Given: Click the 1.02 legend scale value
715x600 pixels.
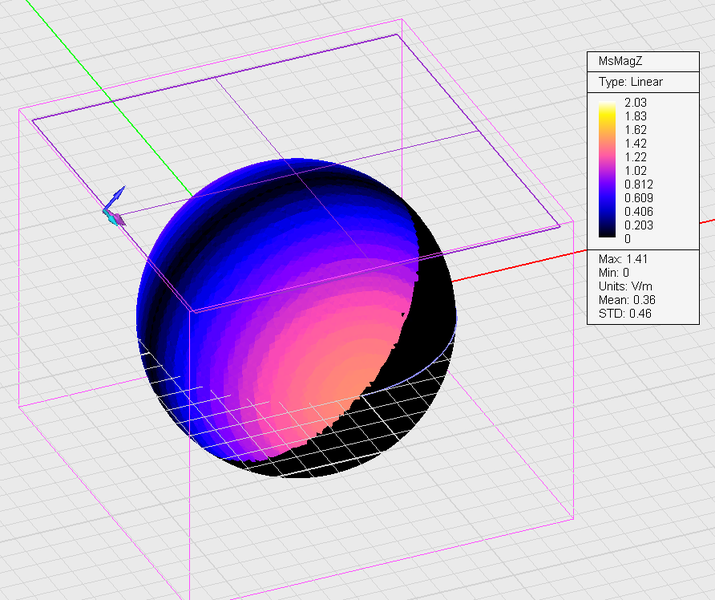Looking at the screenshot, I should (635, 170).
